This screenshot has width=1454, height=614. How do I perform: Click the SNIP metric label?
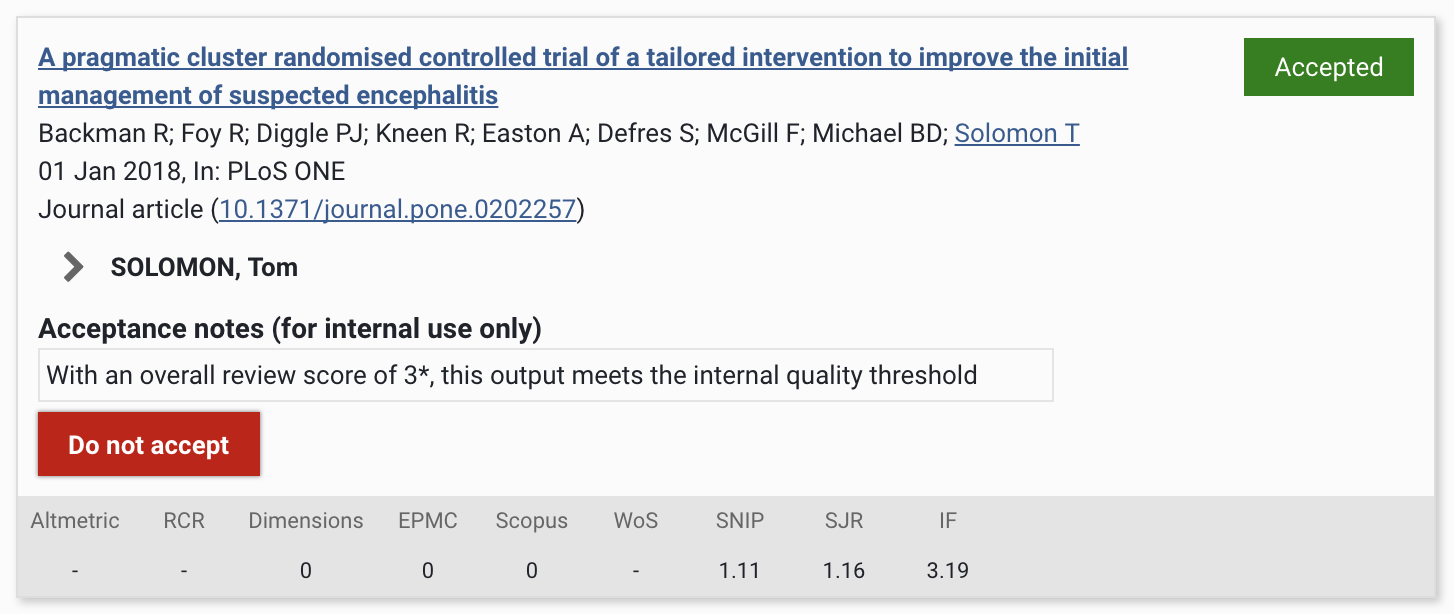740,520
